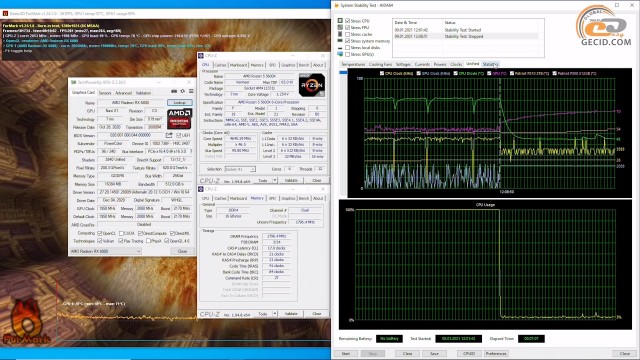Screen dimensions: 640x360
Task: Click the Stress system memory RAM icon
Action: [340, 41]
